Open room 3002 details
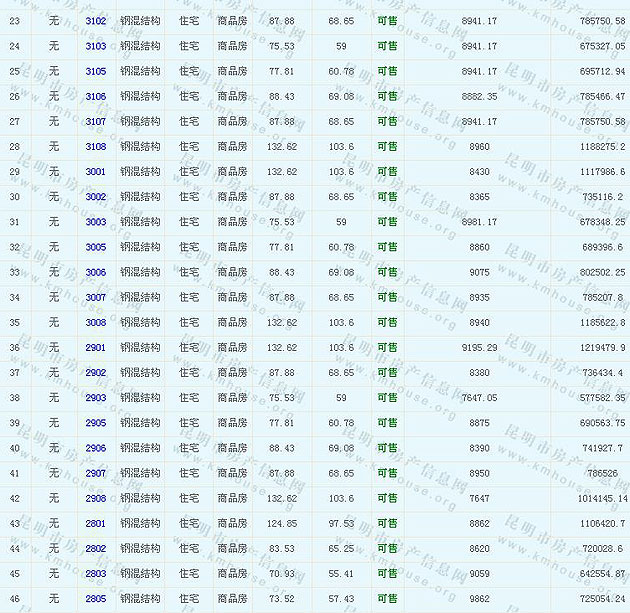This screenshot has width=630, height=613. pyautogui.click(x=96, y=197)
